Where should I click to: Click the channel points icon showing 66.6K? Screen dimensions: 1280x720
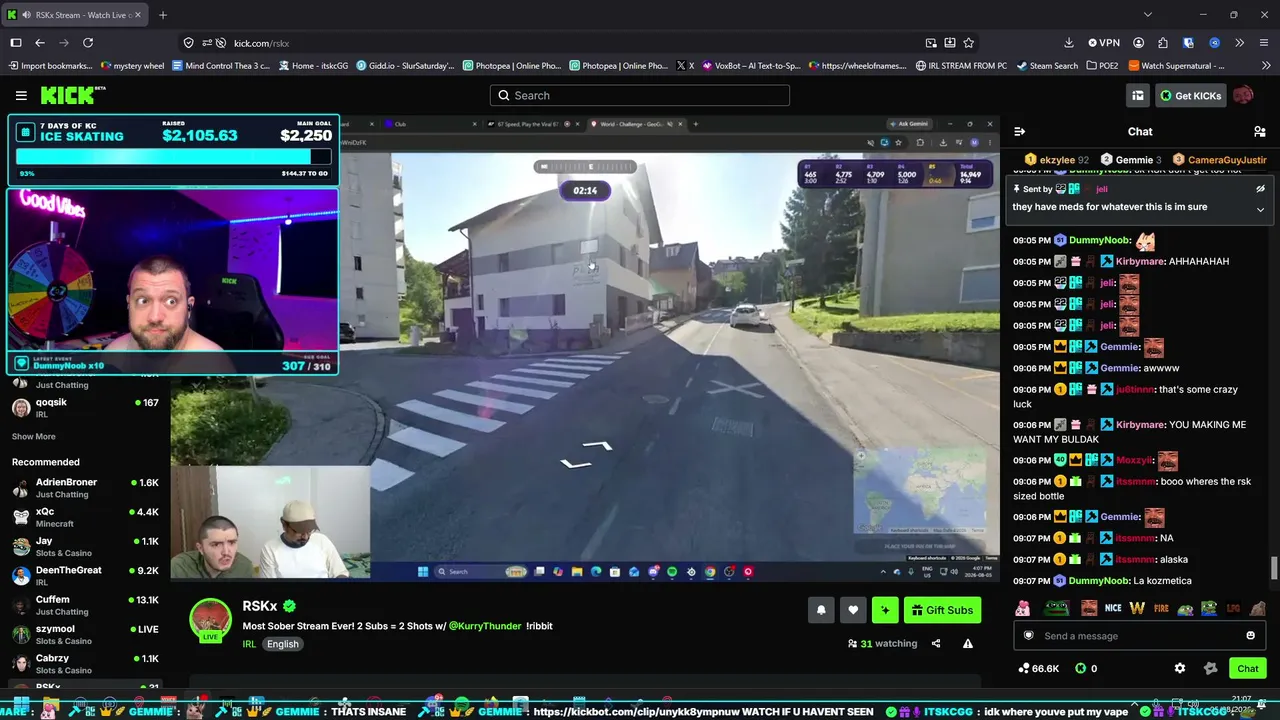pos(1023,668)
